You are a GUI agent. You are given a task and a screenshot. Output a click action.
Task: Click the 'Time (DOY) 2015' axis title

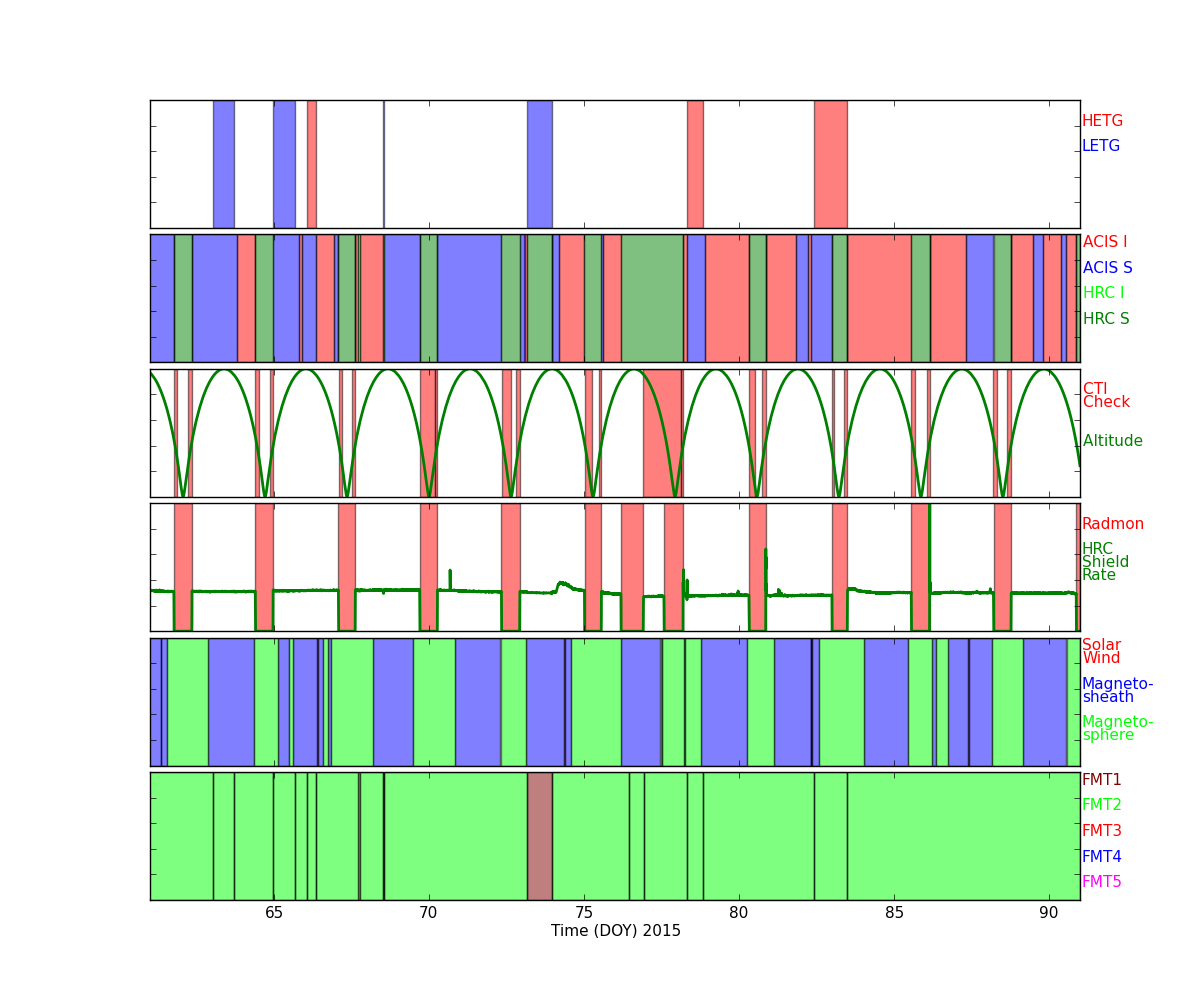pyautogui.click(x=615, y=931)
